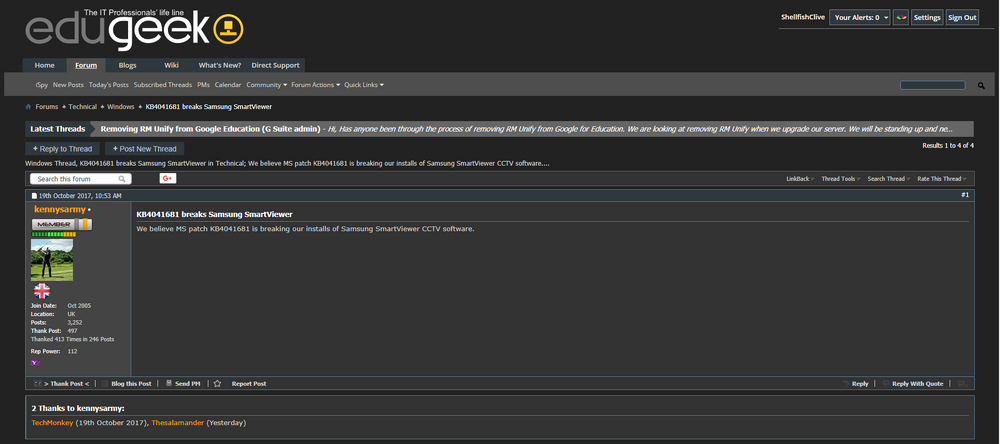Click the EduGeek logo
The height and width of the screenshot is (444, 1000).
point(134,30)
